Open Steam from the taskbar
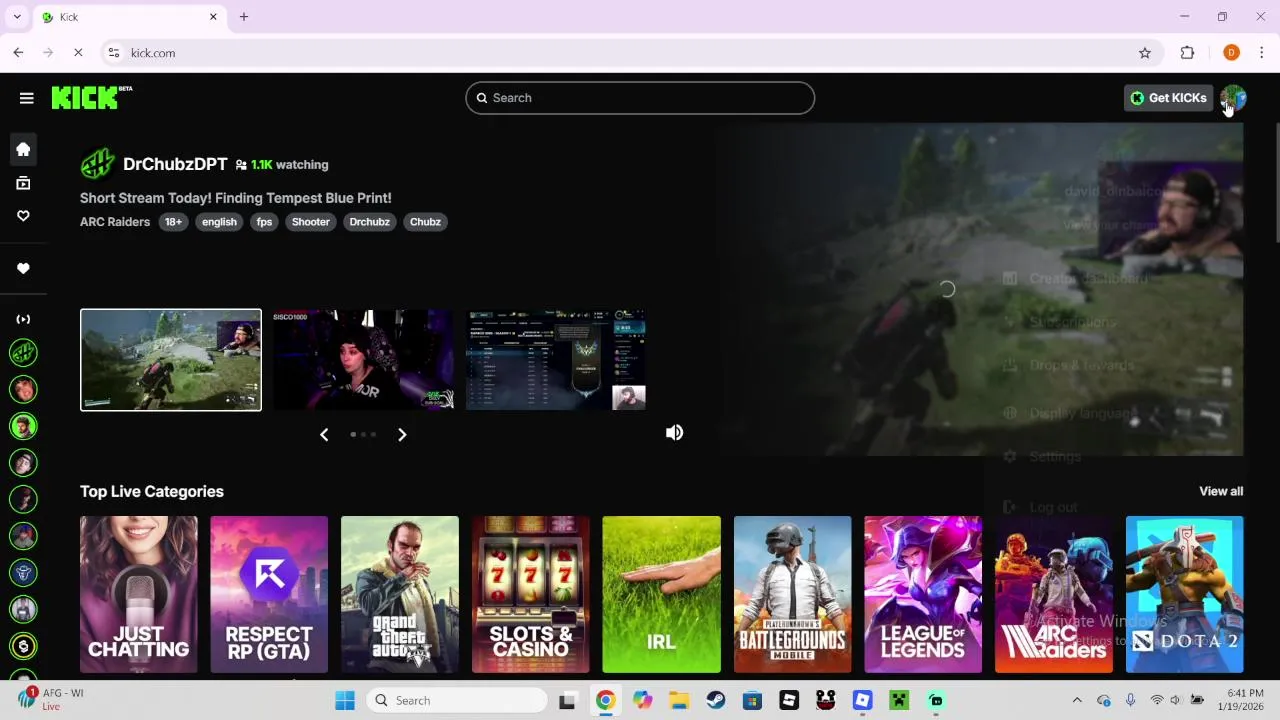 [x=716, y=700]
